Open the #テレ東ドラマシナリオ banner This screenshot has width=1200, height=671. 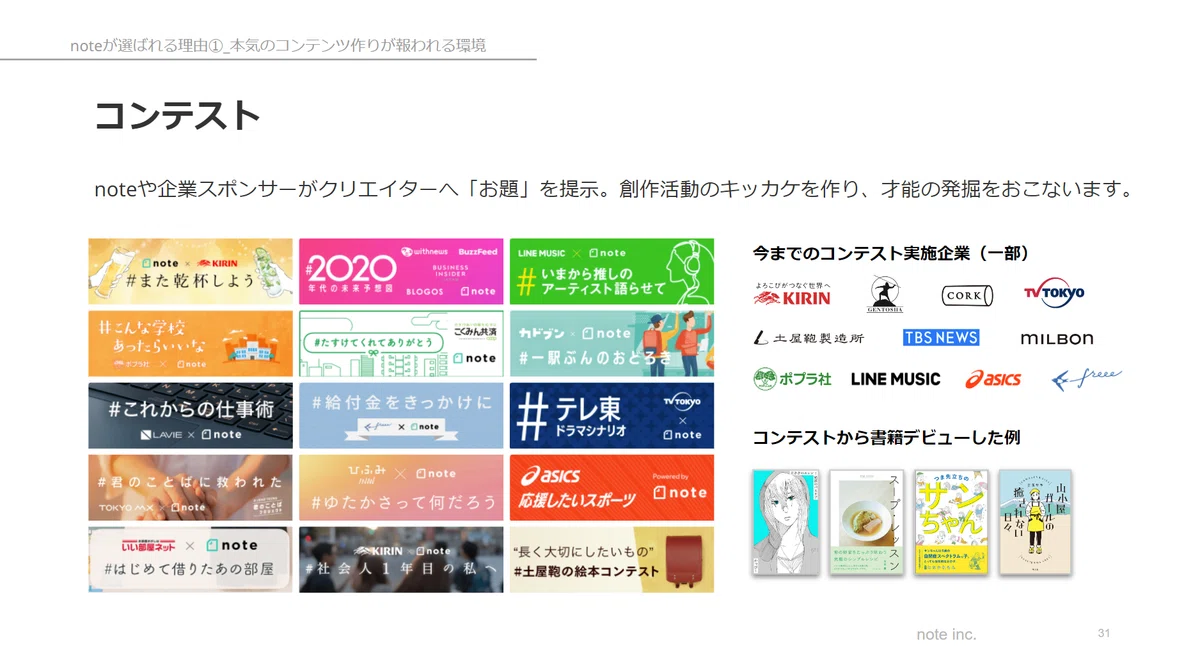612,415
